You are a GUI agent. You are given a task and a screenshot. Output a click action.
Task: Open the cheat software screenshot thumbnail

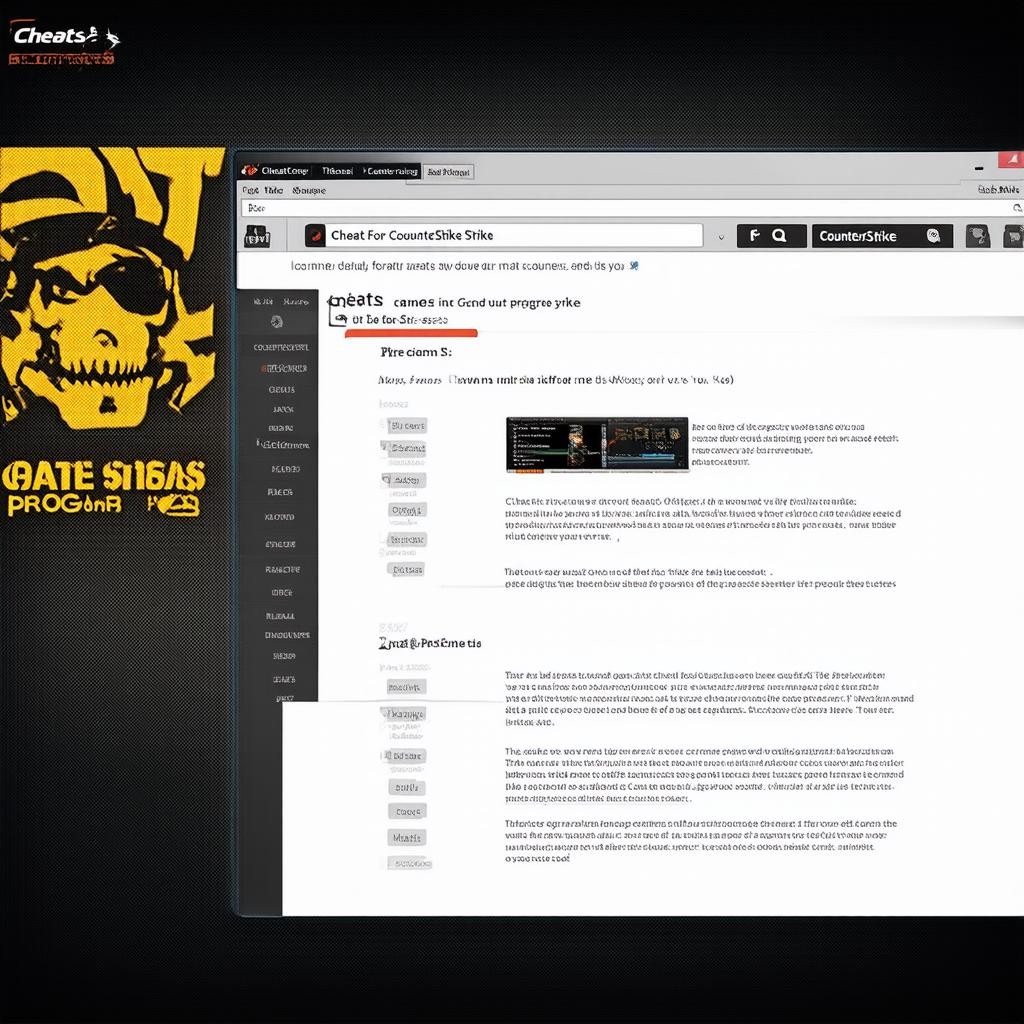click(x=597, y=443)
